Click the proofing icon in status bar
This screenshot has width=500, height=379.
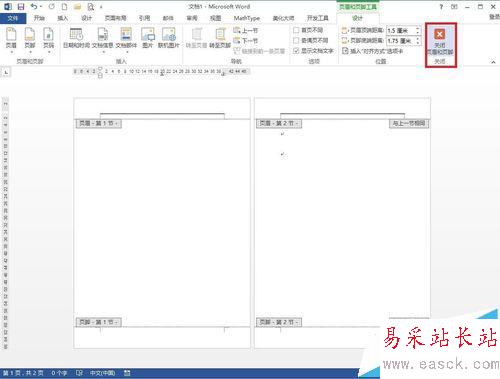[x=79, y=373]
